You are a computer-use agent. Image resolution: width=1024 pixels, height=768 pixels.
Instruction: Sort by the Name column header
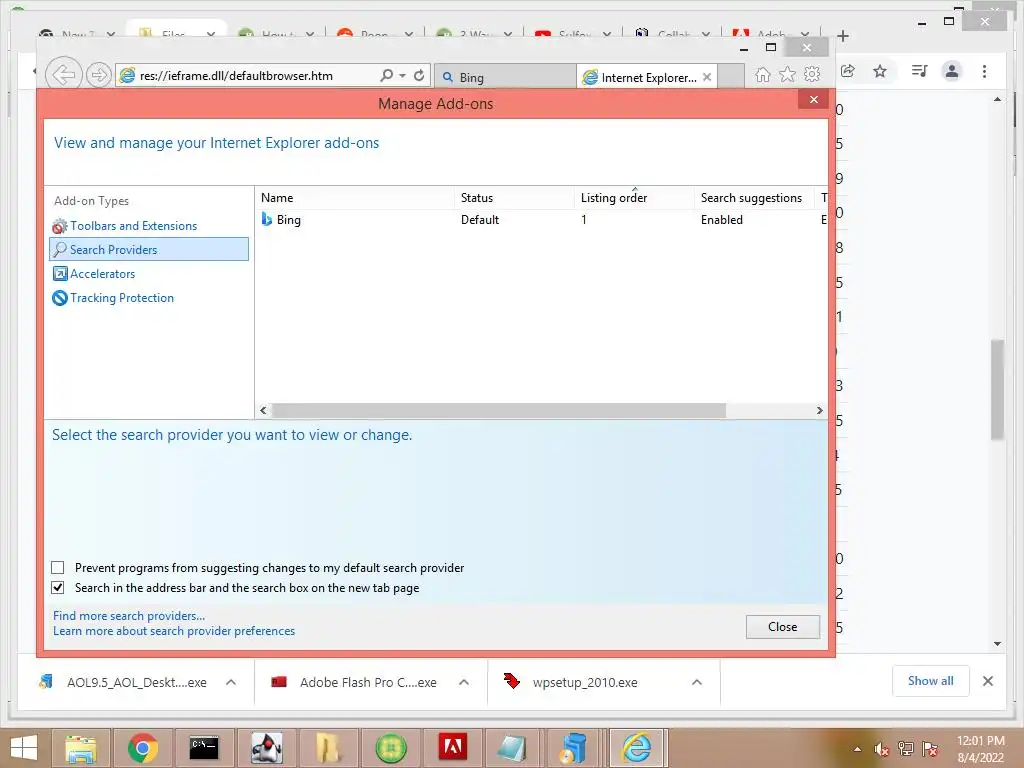[x=354, y=198]
